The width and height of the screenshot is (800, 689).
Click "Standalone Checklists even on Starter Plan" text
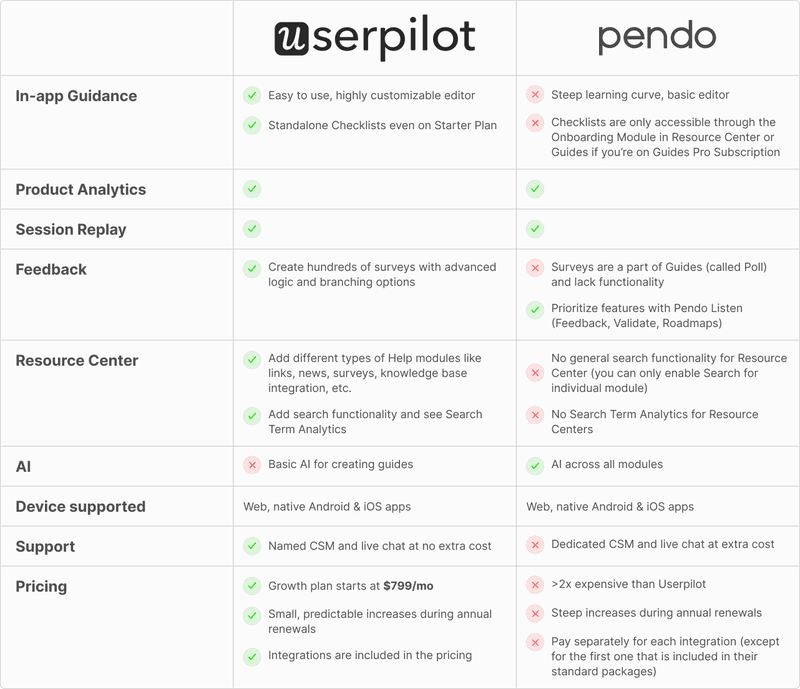[x=382, y=126]
